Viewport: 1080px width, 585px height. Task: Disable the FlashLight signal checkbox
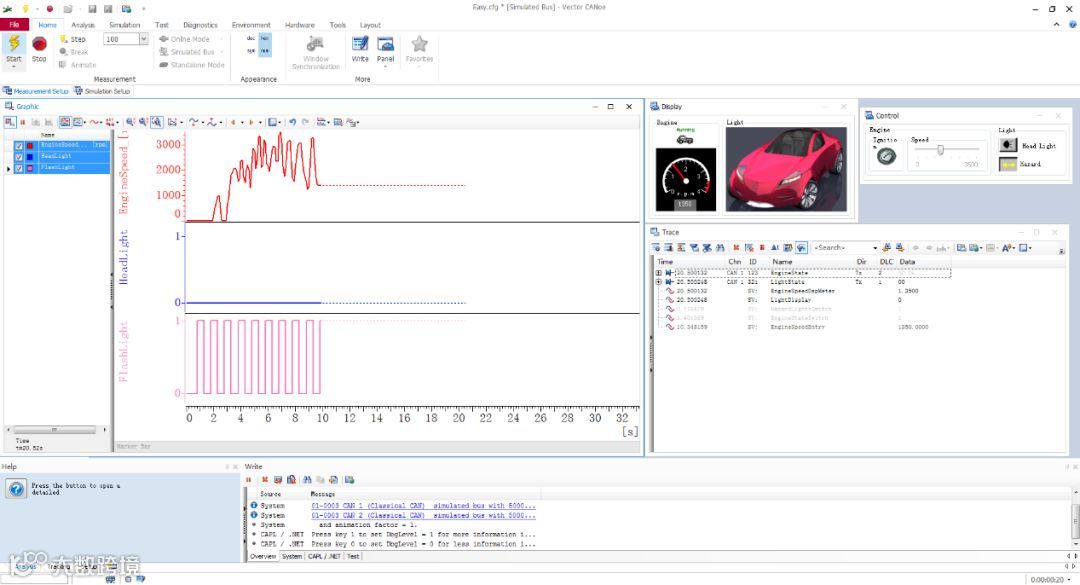click(x=19, y=168)
